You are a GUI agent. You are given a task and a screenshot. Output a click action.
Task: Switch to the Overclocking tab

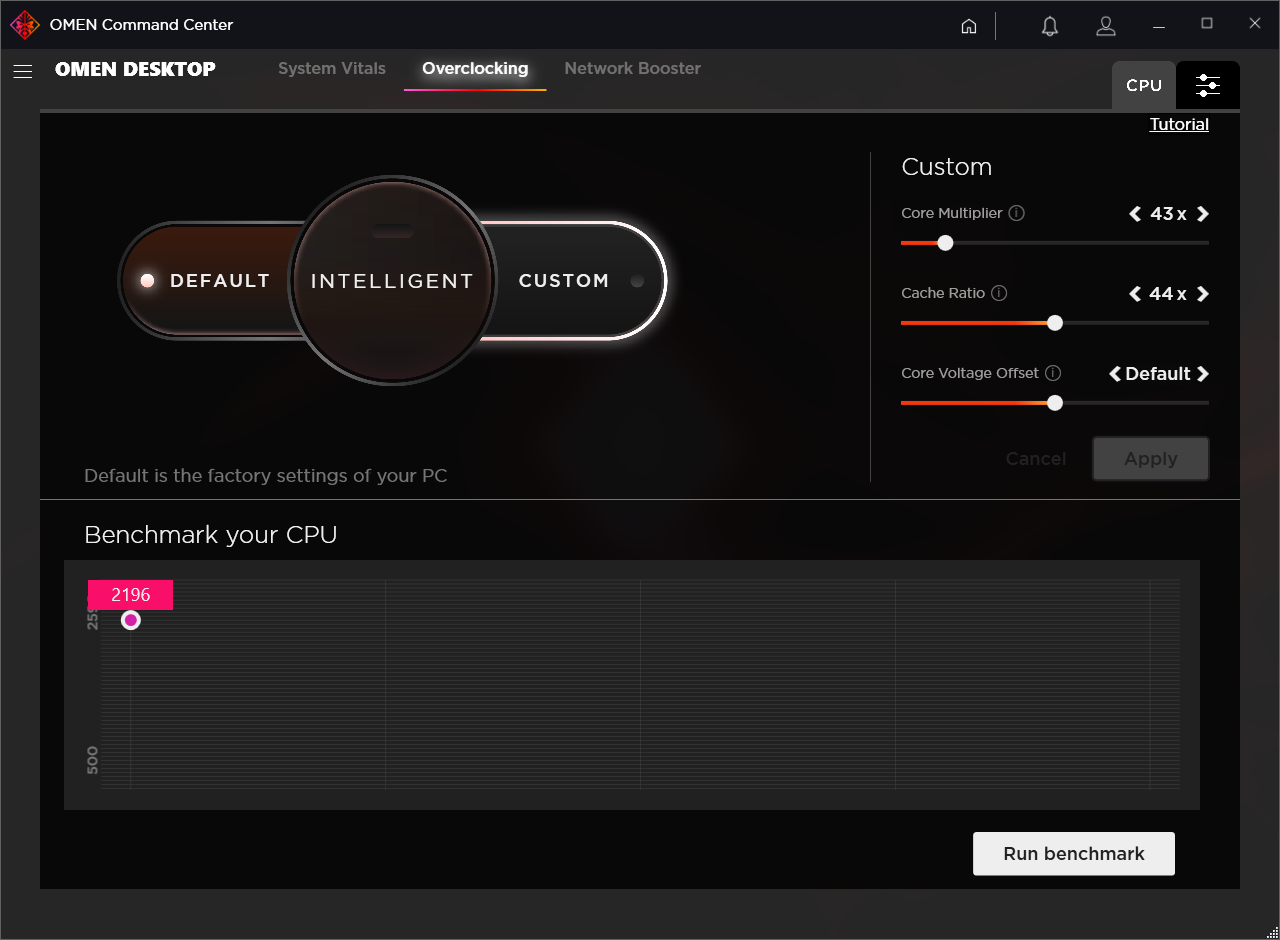point(475,69)
